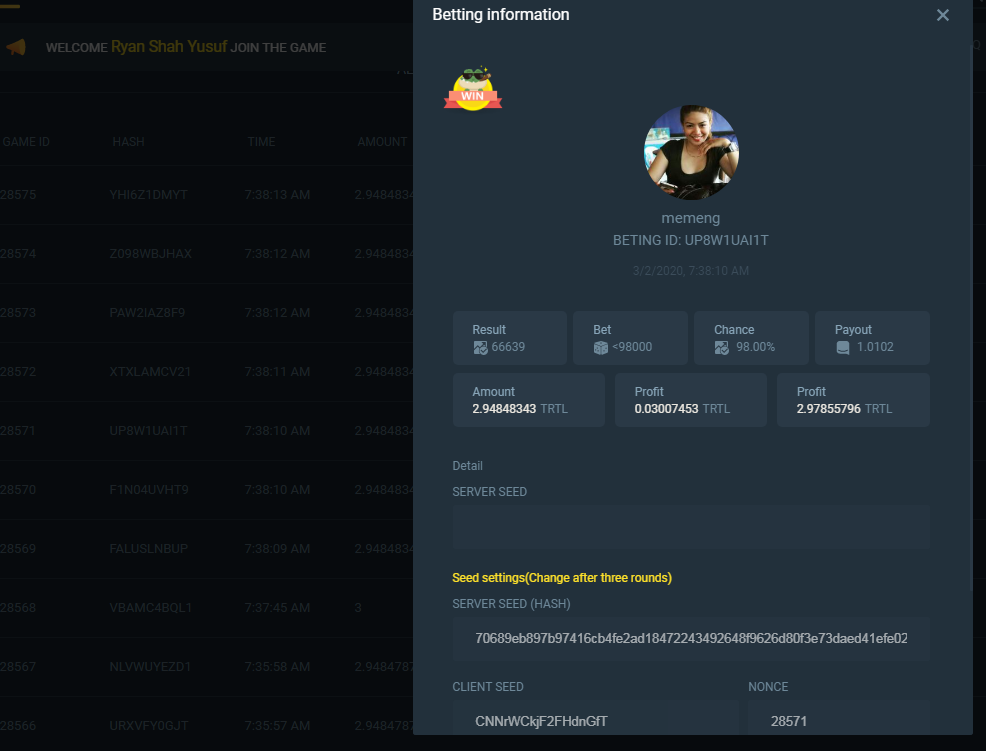Click the empty Server Seed field
This screenshot has height=751, width=986.
point(691,527)
